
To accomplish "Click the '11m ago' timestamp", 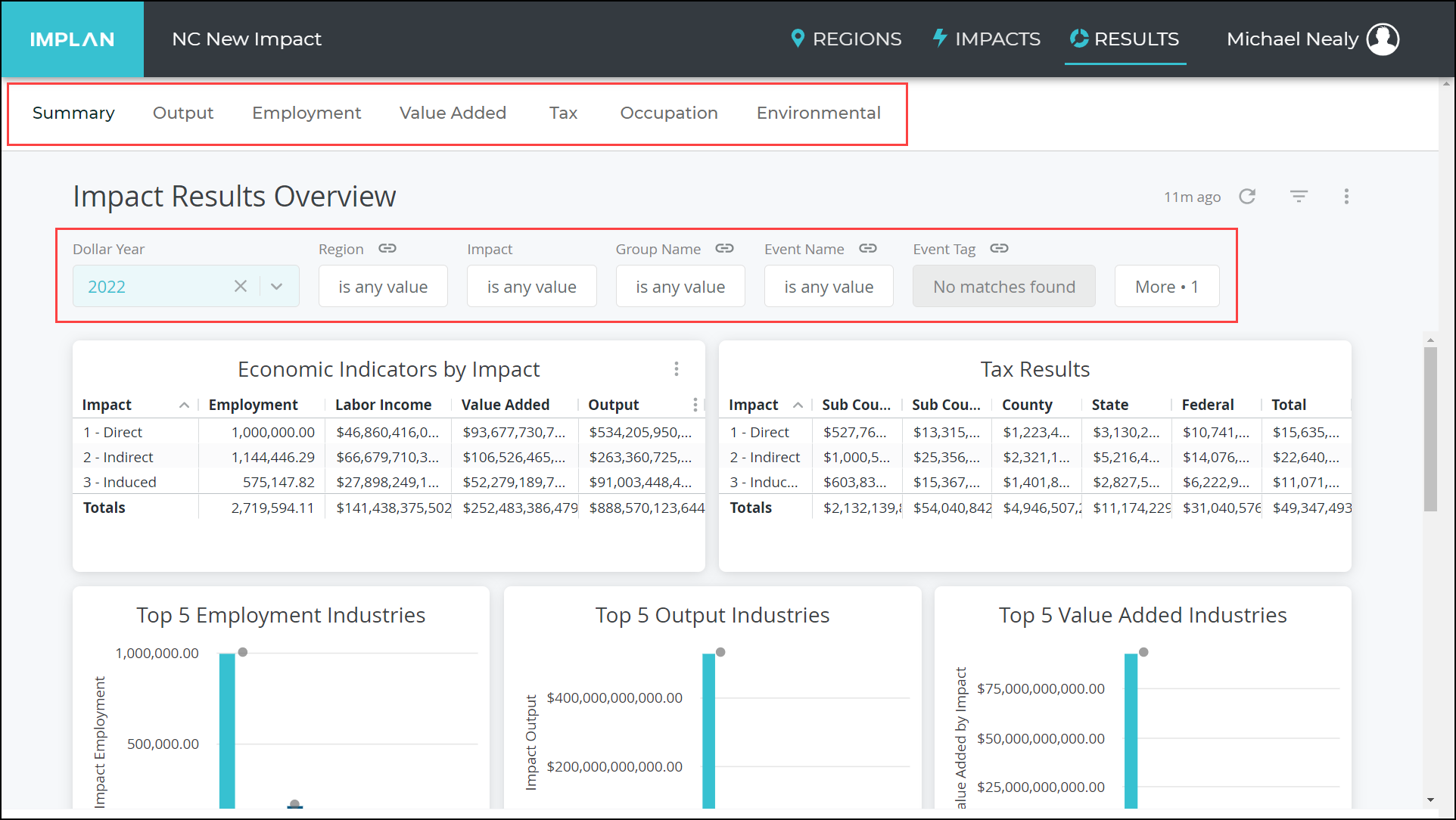I will coord(1192,197).
